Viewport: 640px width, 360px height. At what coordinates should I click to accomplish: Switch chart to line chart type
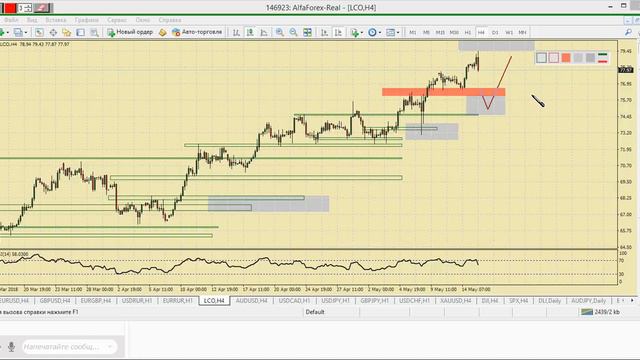(x=264, y=32)
